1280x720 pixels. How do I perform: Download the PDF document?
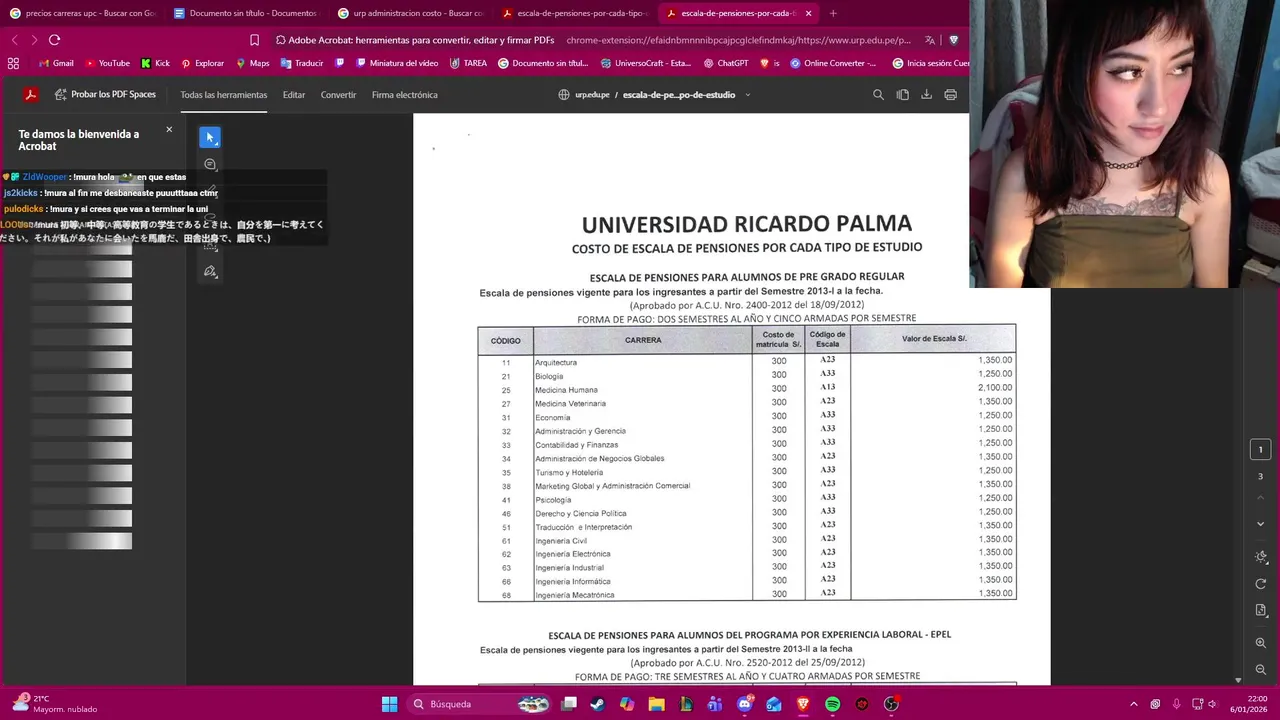pyautogui.click(x=926, y=95)
